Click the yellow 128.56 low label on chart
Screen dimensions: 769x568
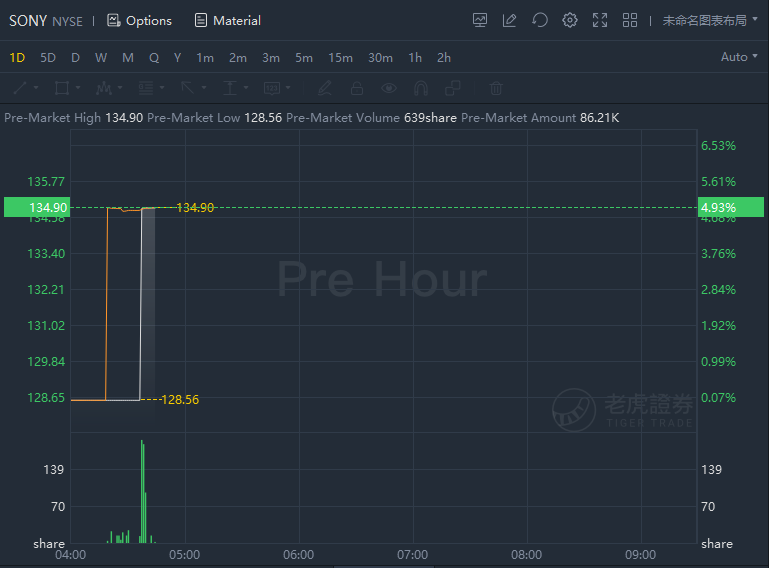[x=180, y=400]
